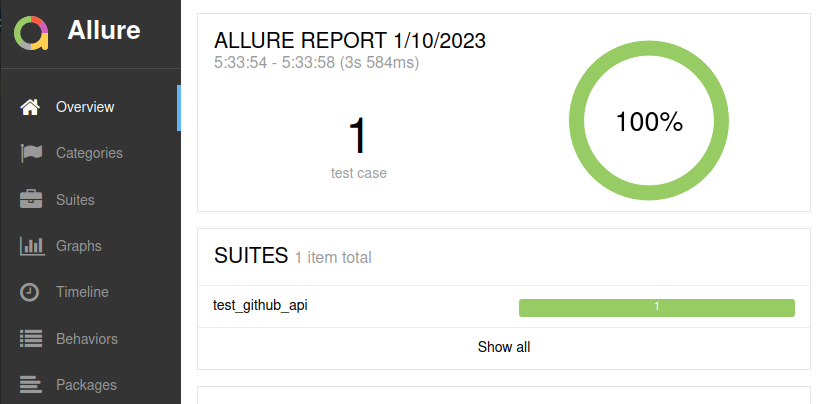Go to the Categories section

[89, 153]
